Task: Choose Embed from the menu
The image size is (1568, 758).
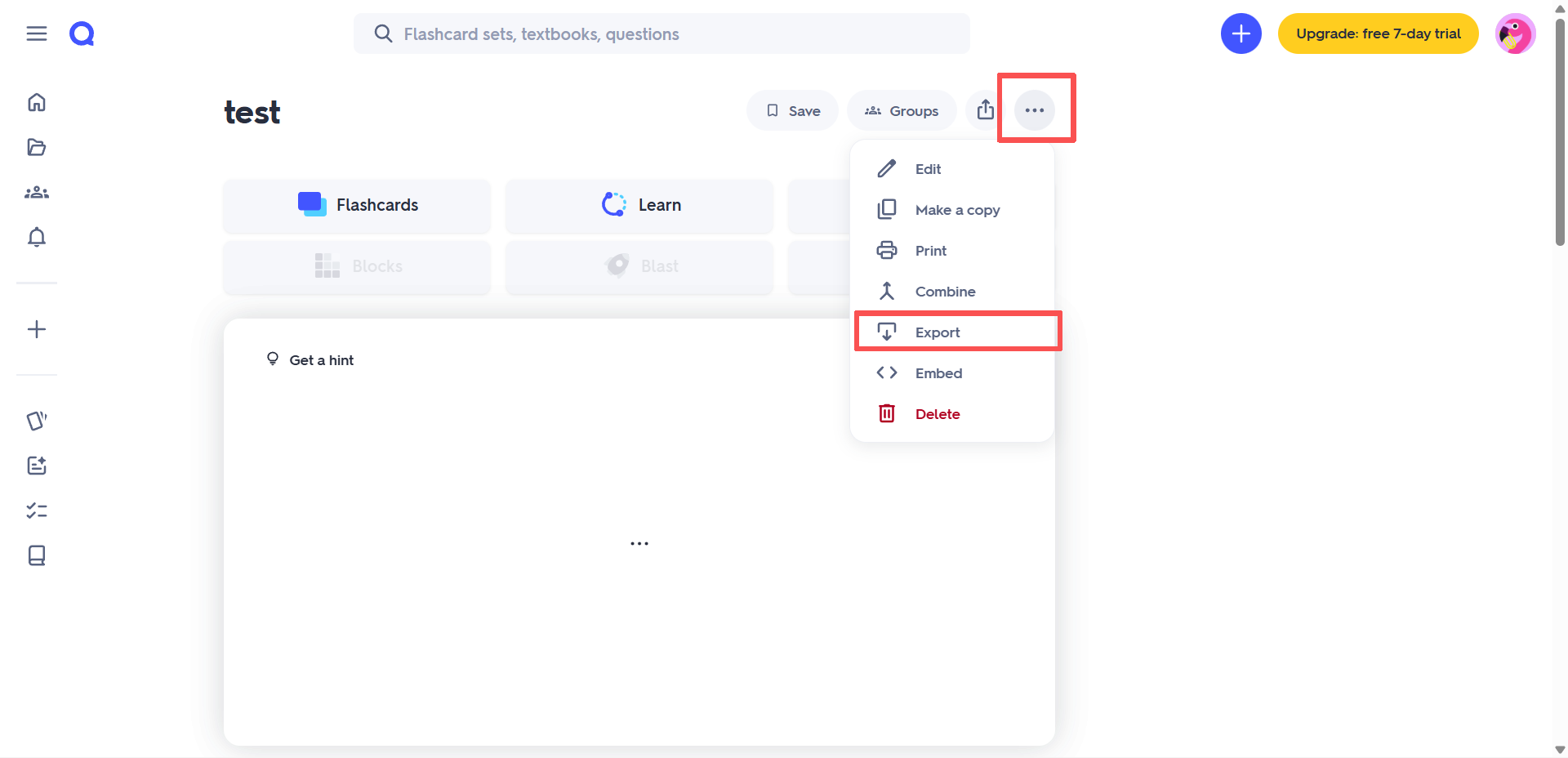Action: (952, 373)
